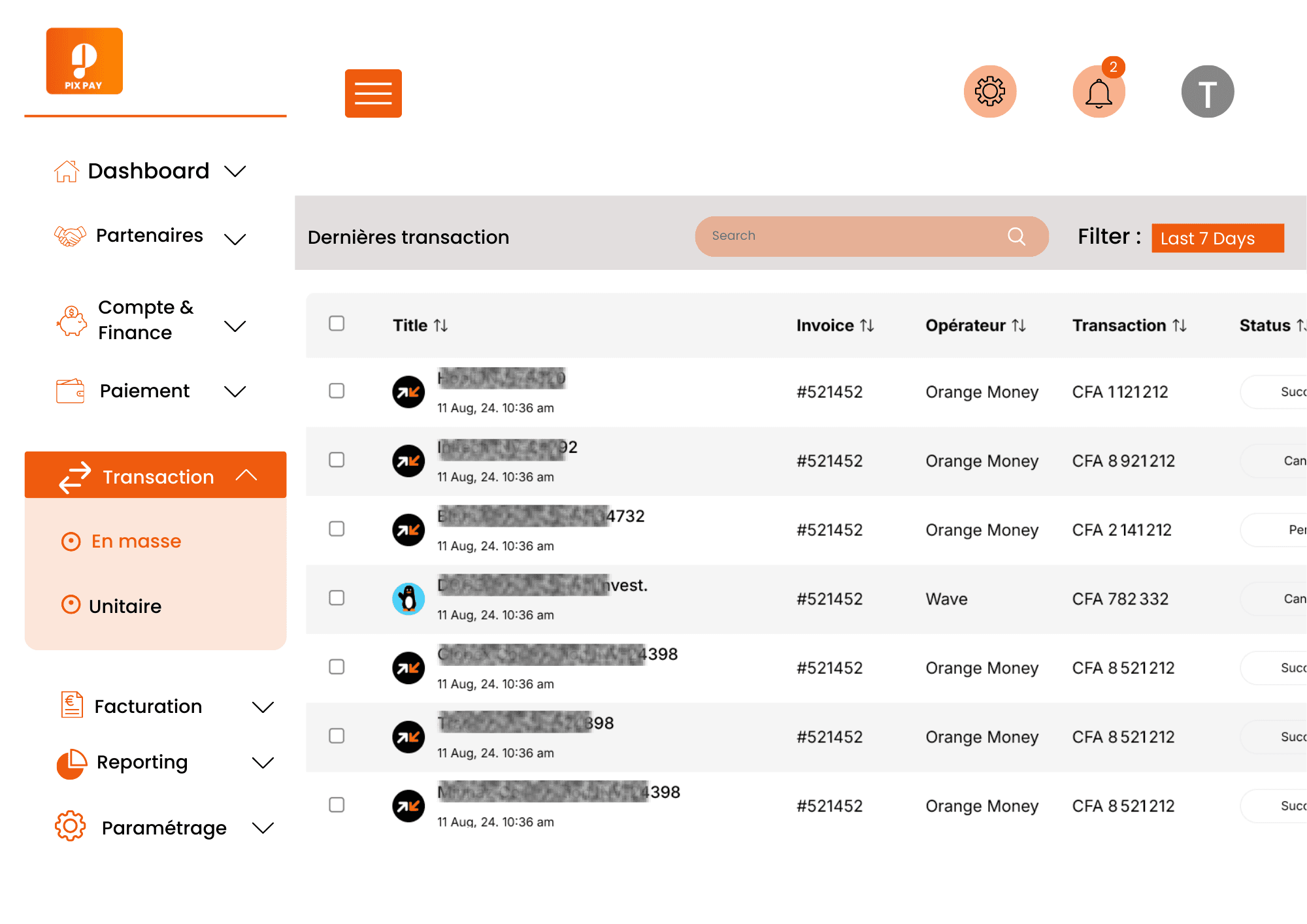Toggle the select-all header checkbox
The width and height of the screenshot is (1307, 924).
[337, 323]
